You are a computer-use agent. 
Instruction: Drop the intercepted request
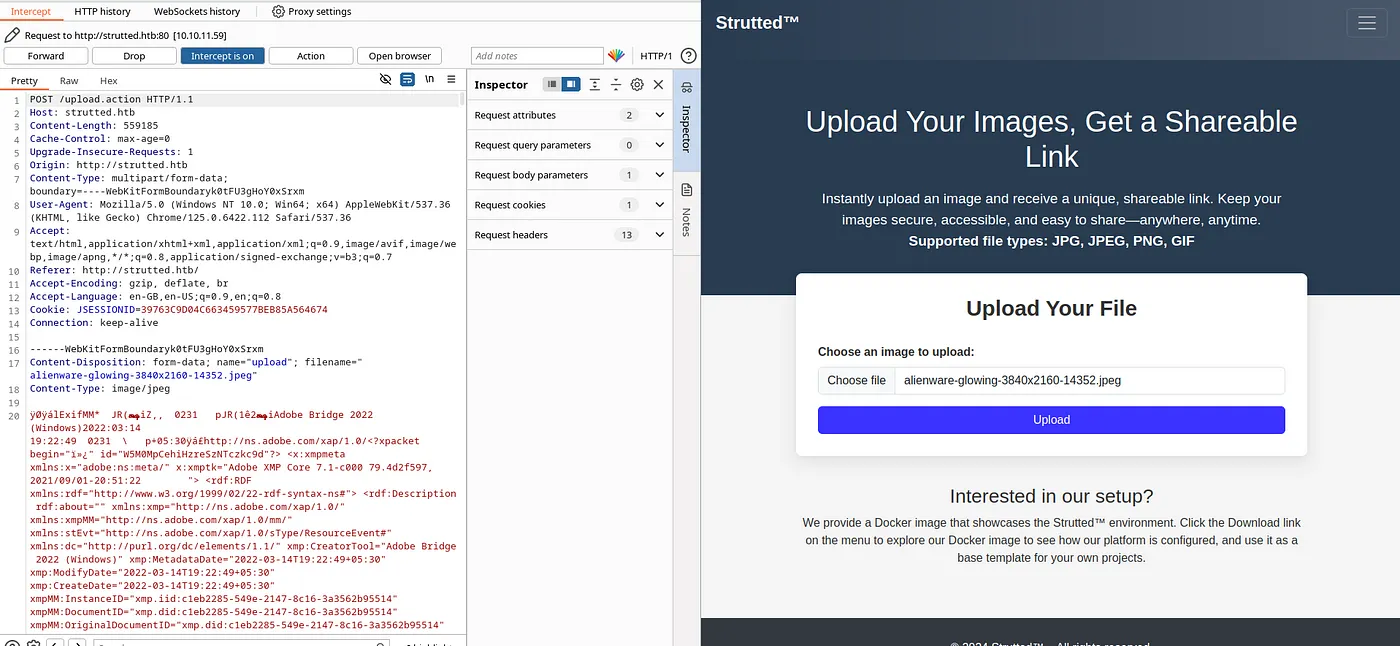(134, 56)
